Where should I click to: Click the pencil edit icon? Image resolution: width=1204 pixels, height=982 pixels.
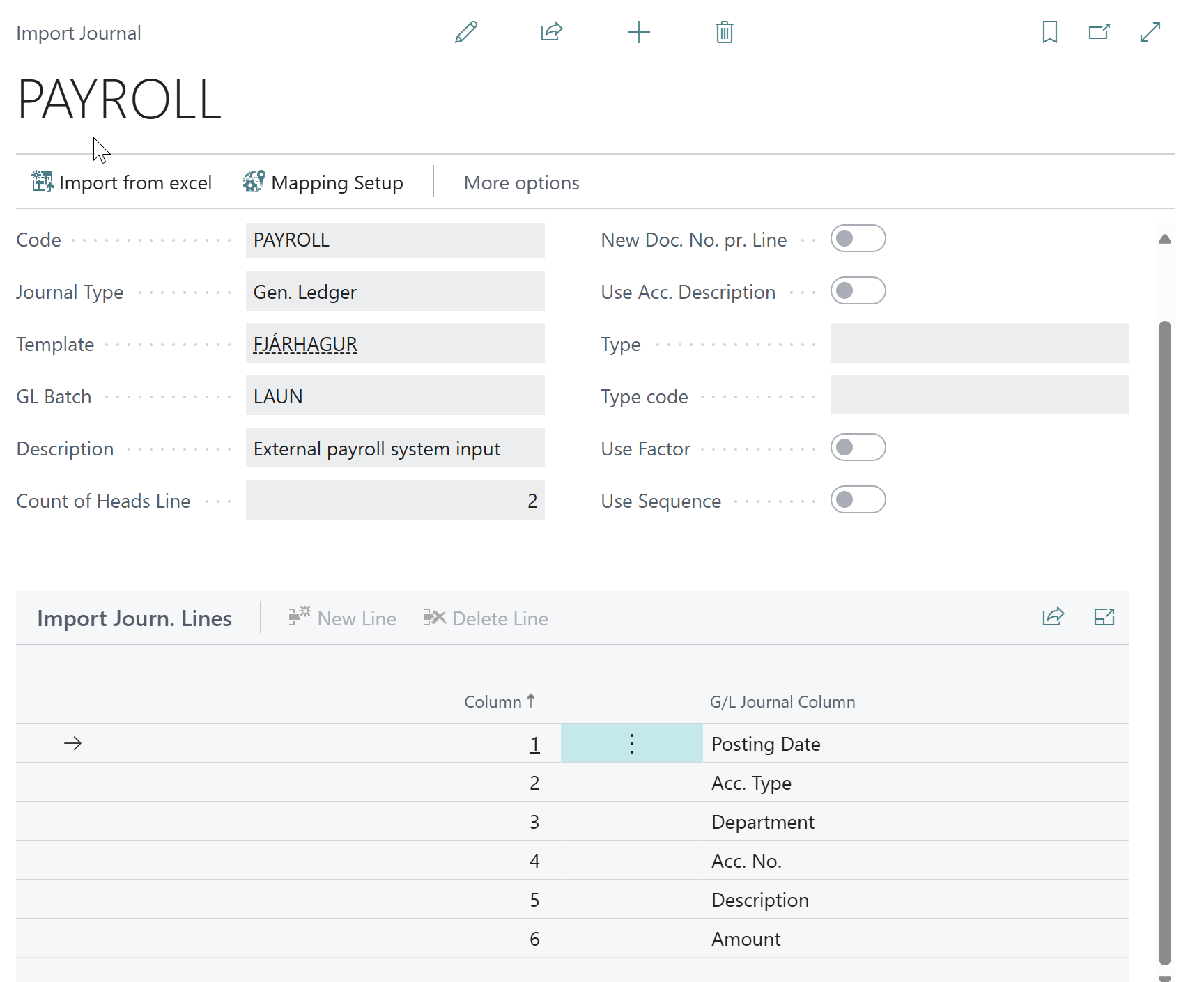pos(466,32)
